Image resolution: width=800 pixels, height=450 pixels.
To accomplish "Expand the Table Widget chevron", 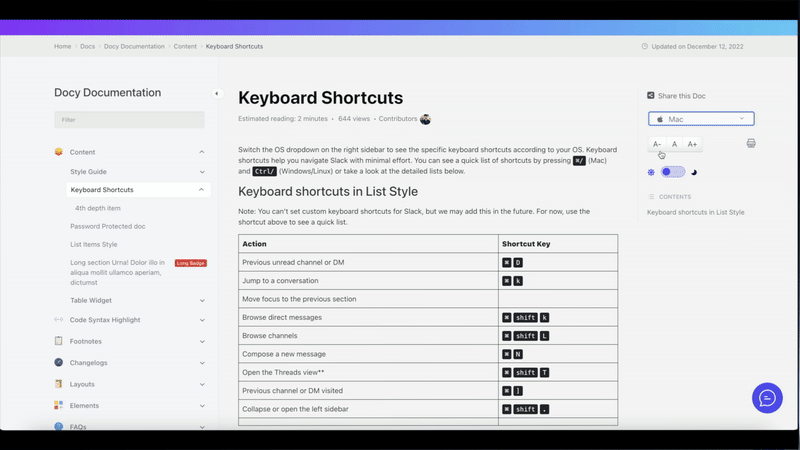I will coord(202,301).
